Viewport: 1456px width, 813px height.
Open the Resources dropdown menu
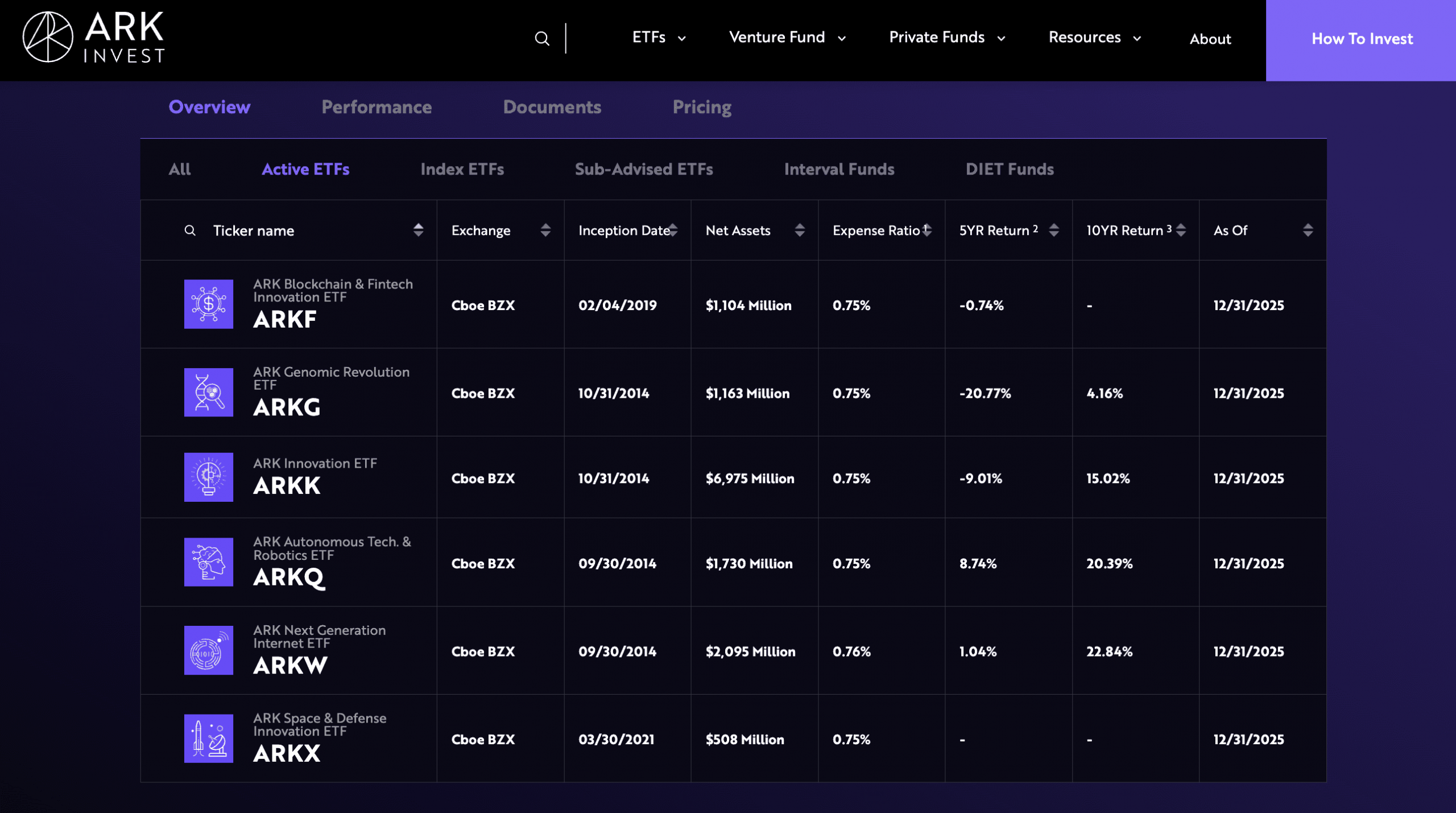1094,38
